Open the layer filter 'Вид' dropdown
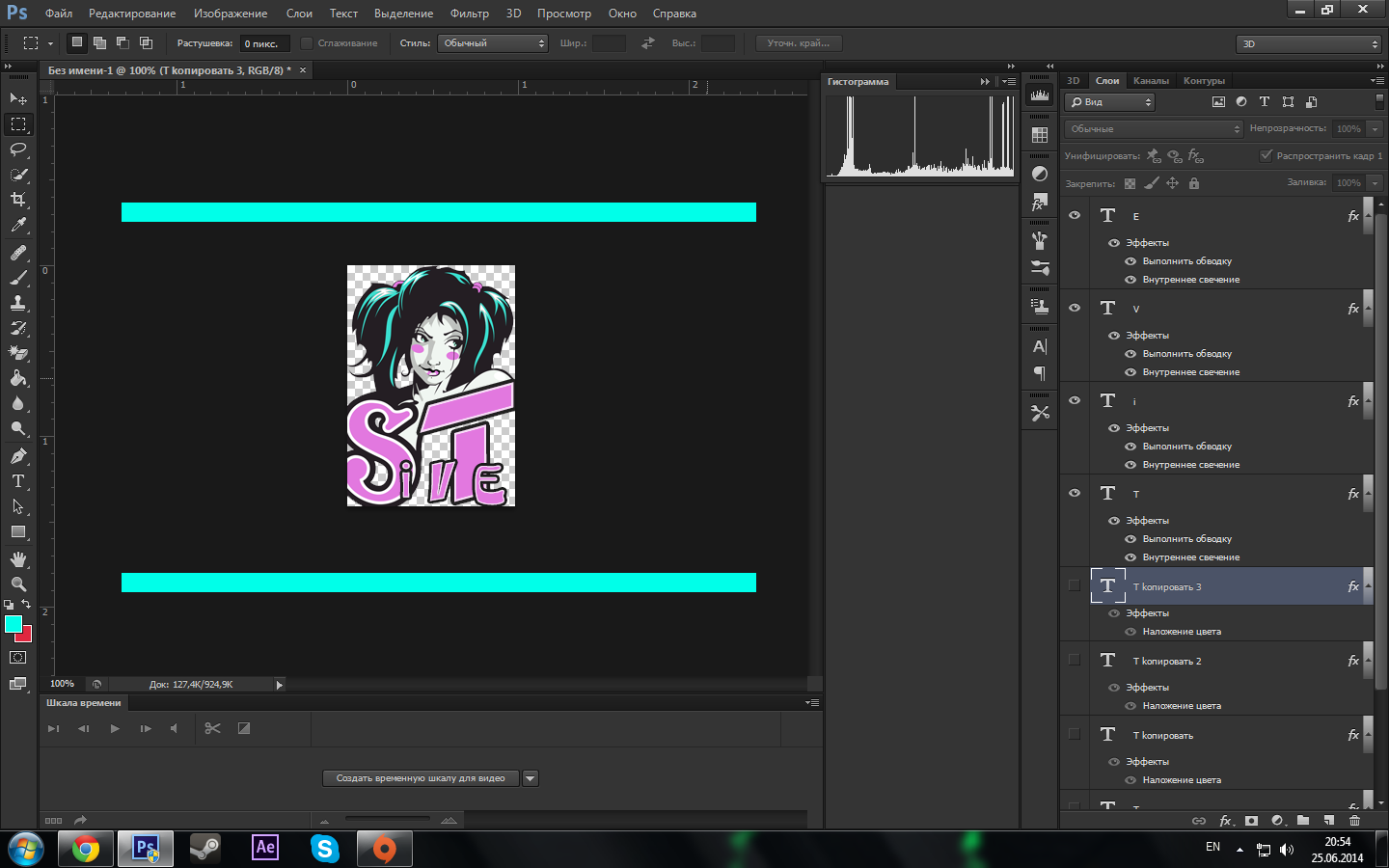The width and height of the screenshot is (1389, 868). (1109, 102)
